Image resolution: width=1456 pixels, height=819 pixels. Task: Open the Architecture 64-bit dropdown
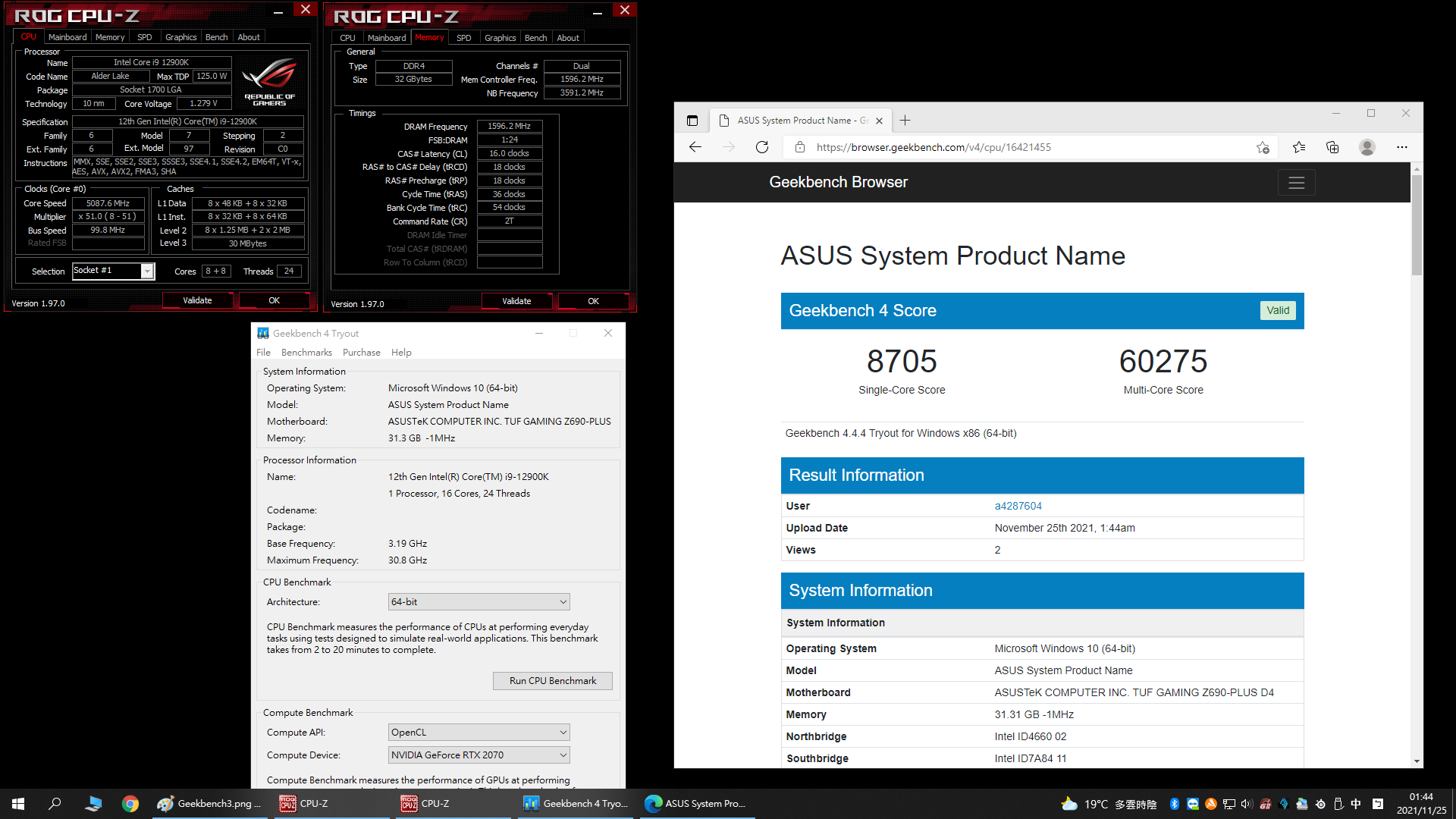coord(479,602)
